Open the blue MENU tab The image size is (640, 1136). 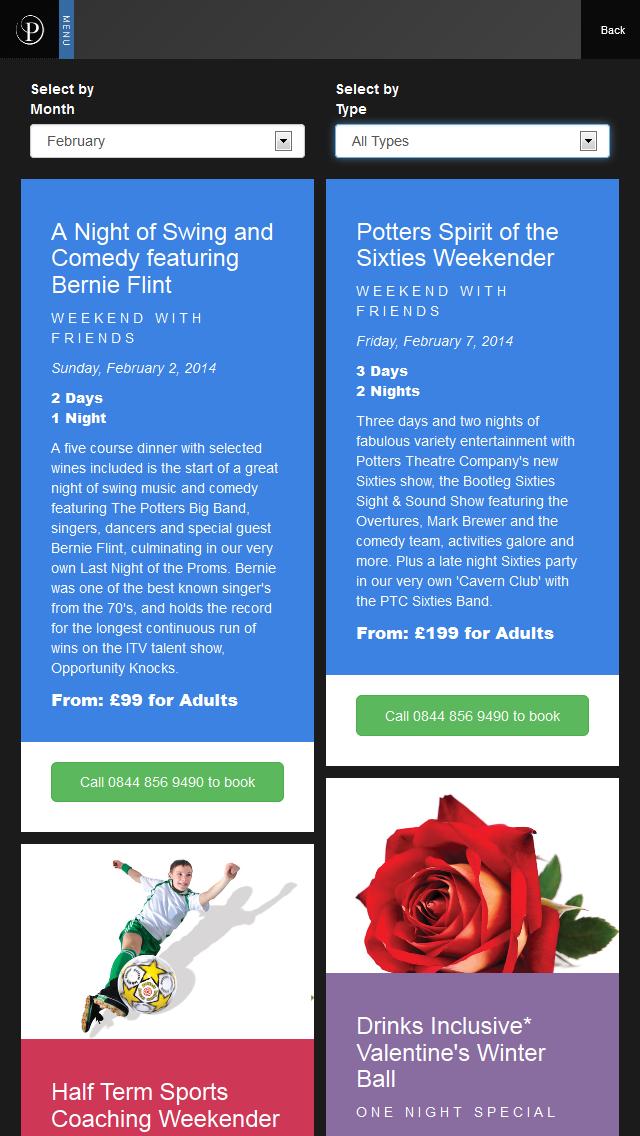tap(66, 30)
